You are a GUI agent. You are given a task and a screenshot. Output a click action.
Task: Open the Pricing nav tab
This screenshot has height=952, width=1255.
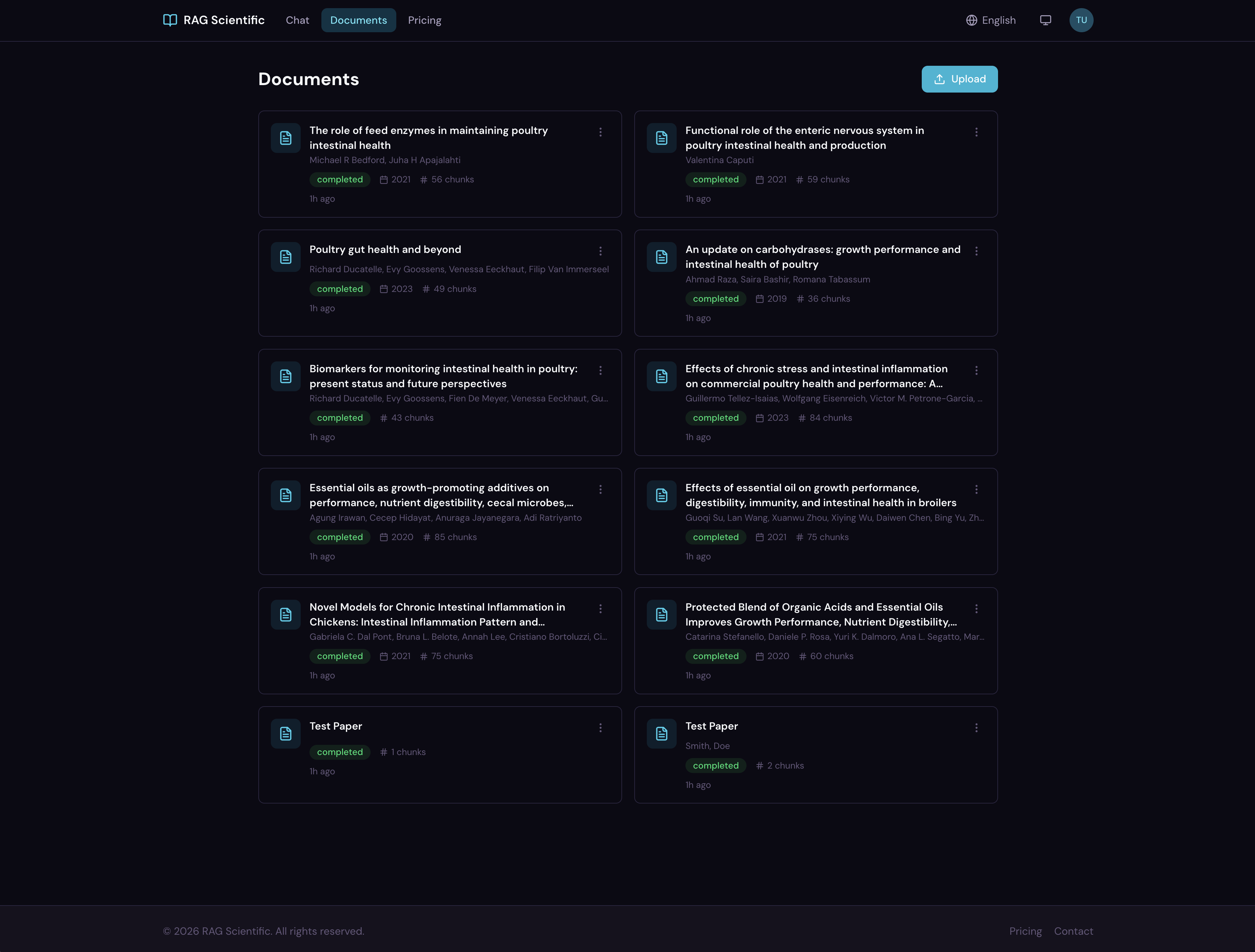click(424, 20)
